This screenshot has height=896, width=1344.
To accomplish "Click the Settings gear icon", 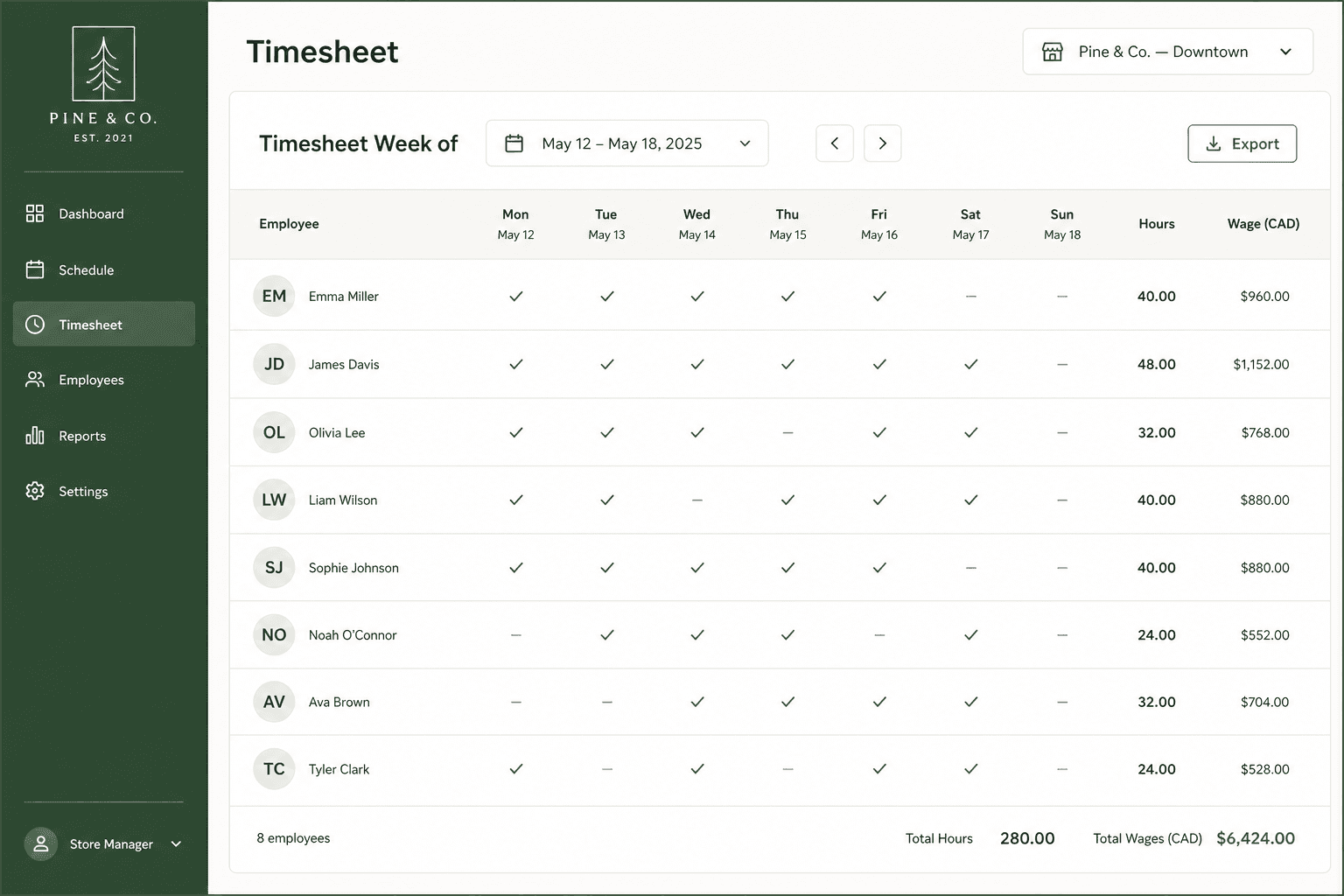I will click(x=35, y=491).
